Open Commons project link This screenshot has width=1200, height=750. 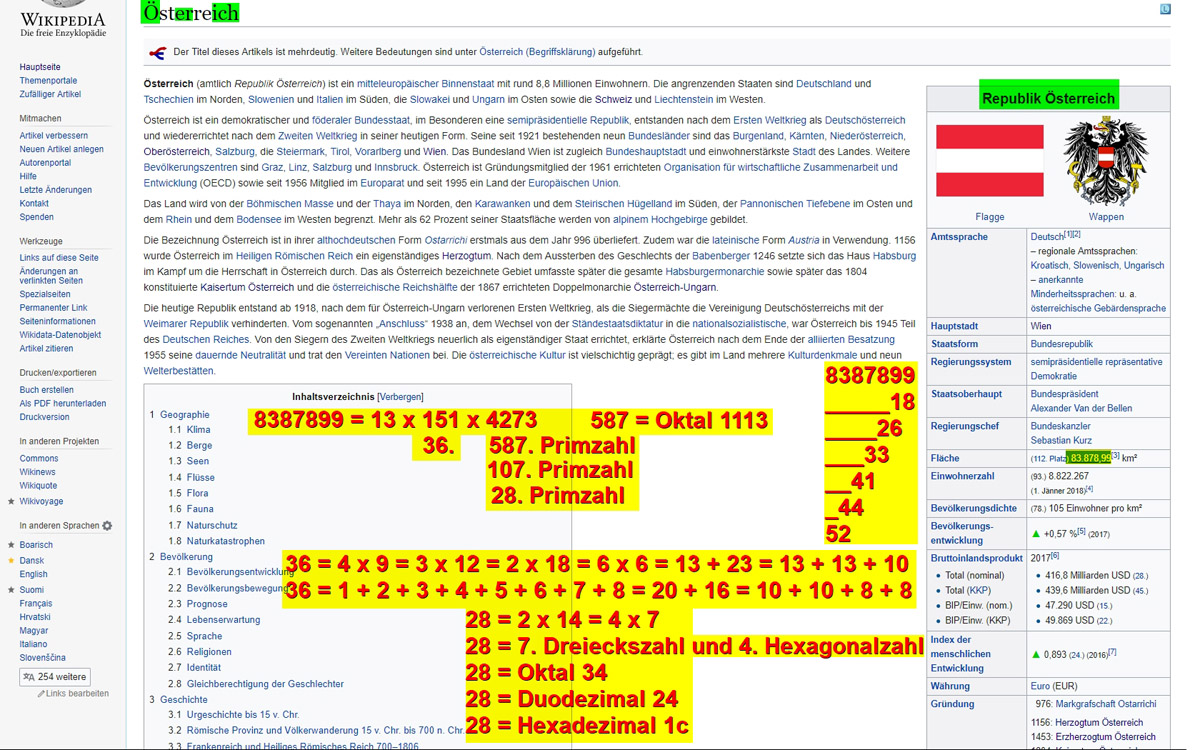[x=39, y=459]
